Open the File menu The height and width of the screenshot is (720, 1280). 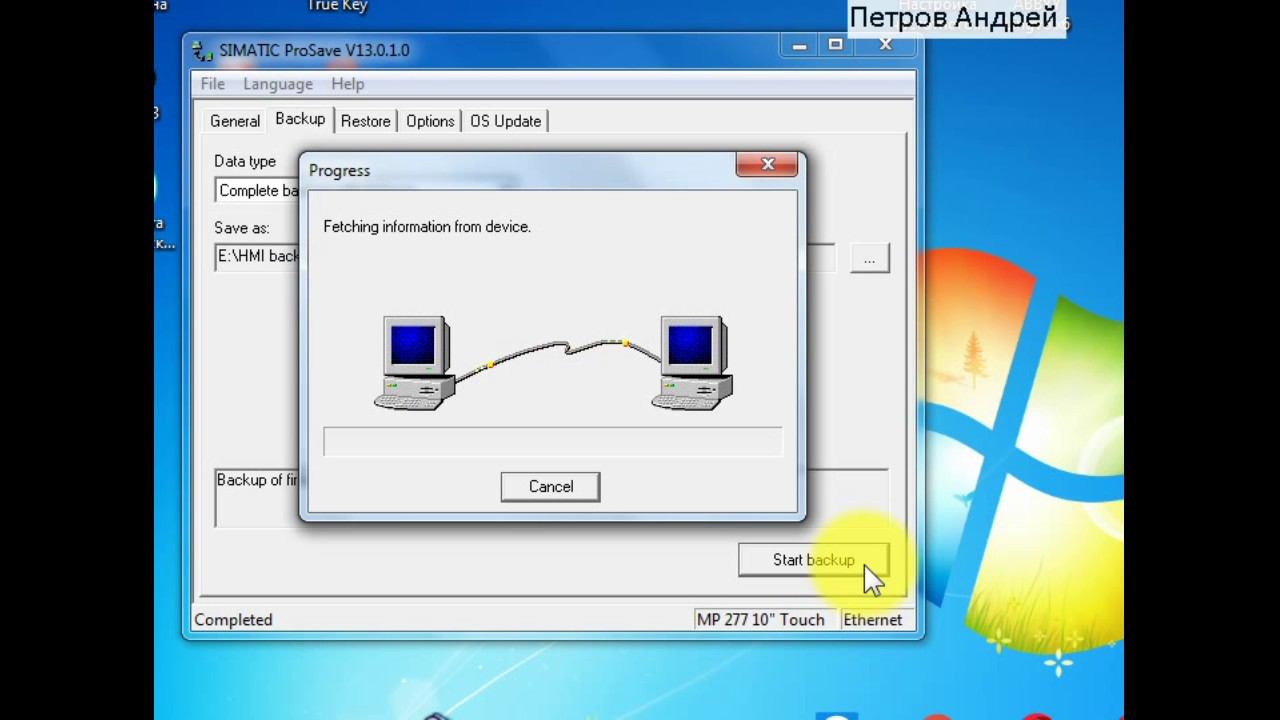point(212,84)
